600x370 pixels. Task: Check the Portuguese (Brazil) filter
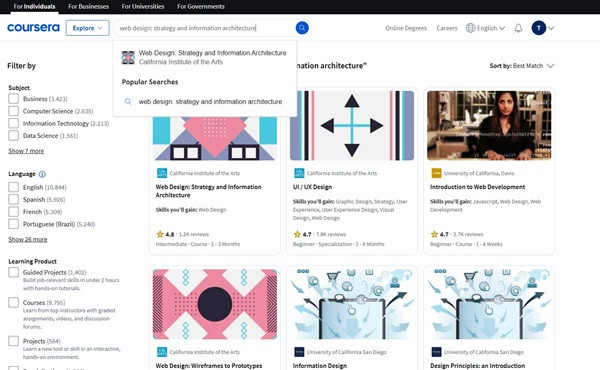[x=13, y=224]
